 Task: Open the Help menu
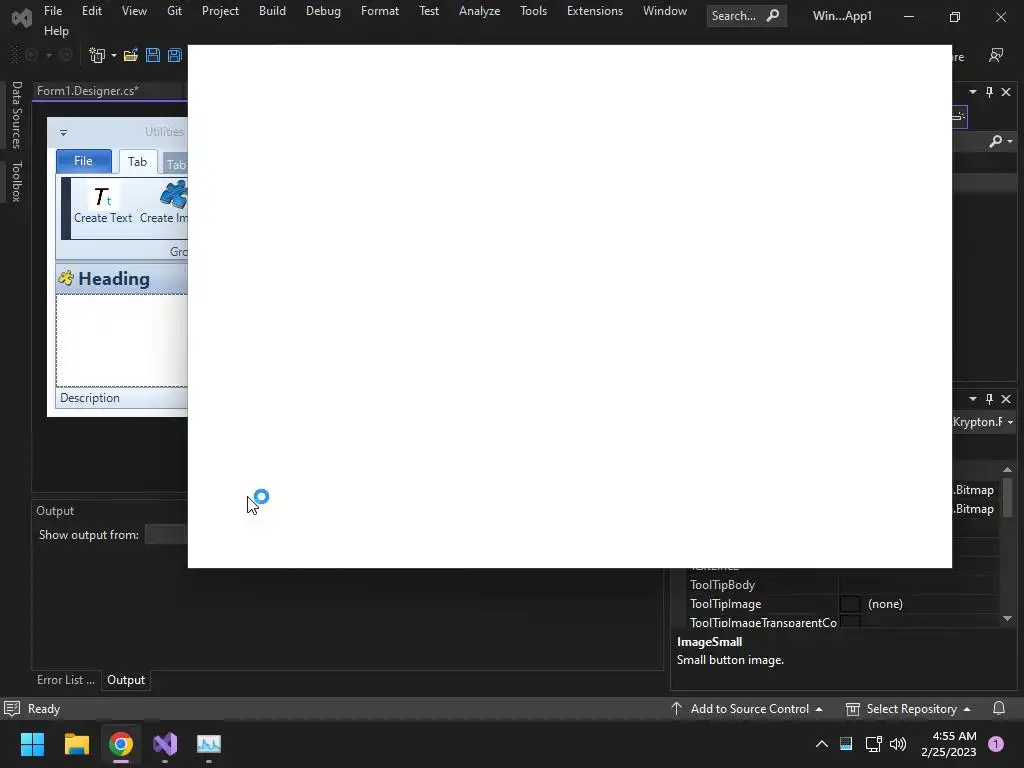56,31
